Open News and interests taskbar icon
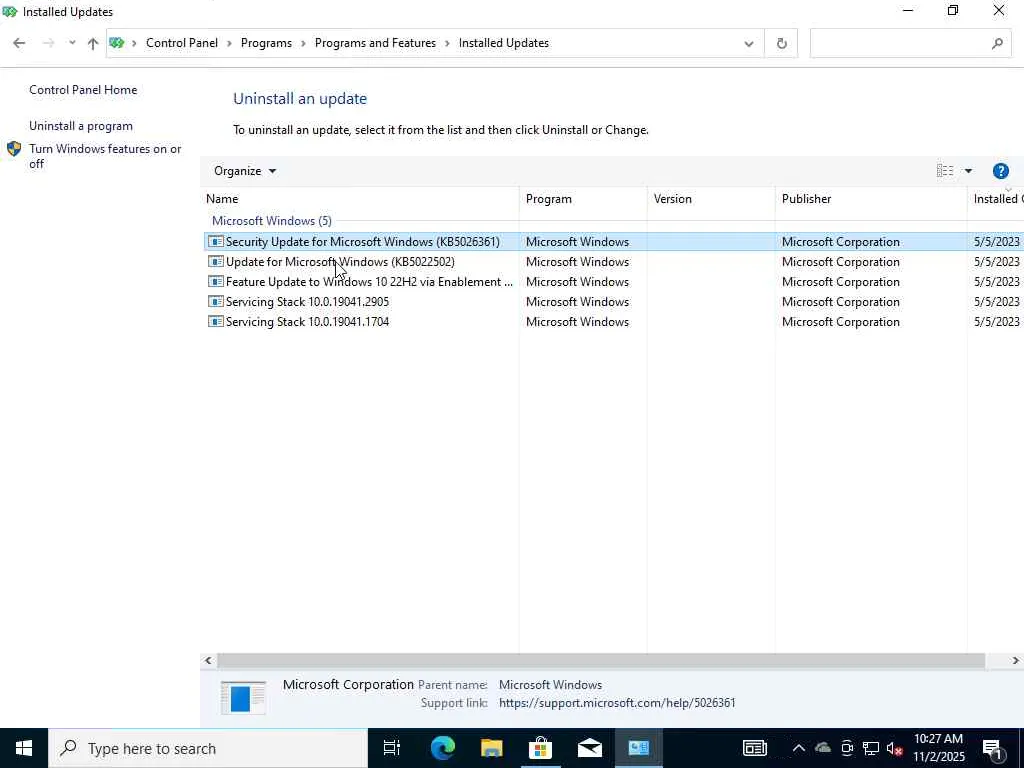The width and height of the screenshot is (1024, 768). [755, 748]
